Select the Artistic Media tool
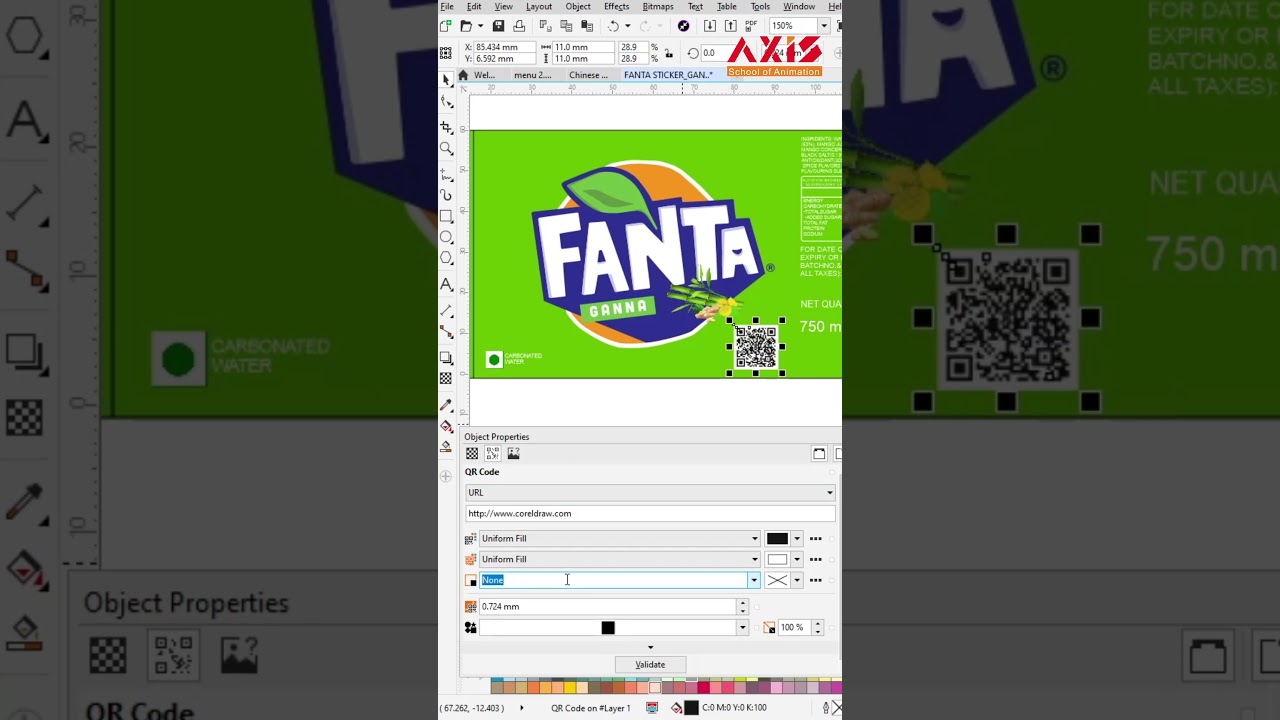Viewport: 1280px width, 720px height. [446, 195]
